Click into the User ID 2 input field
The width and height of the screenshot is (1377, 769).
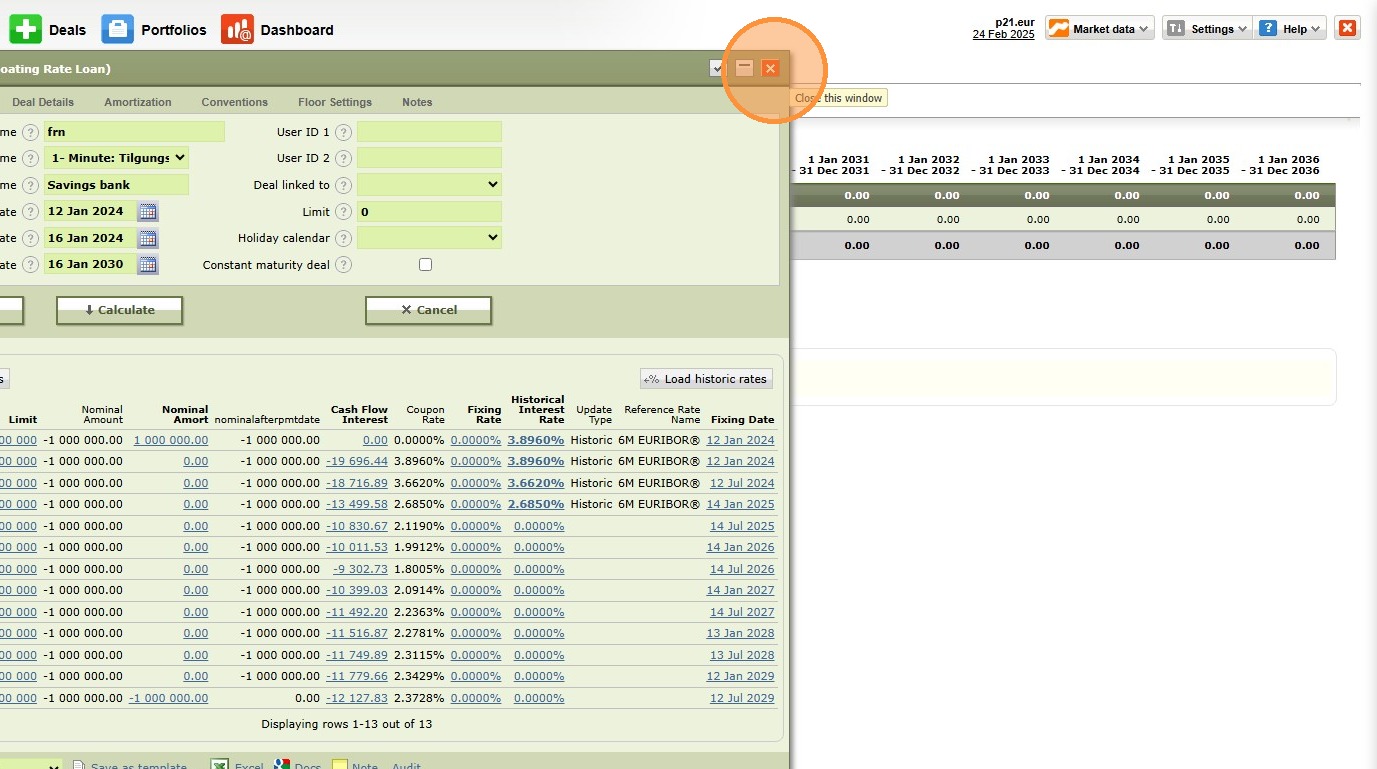[x=429, y=158]
